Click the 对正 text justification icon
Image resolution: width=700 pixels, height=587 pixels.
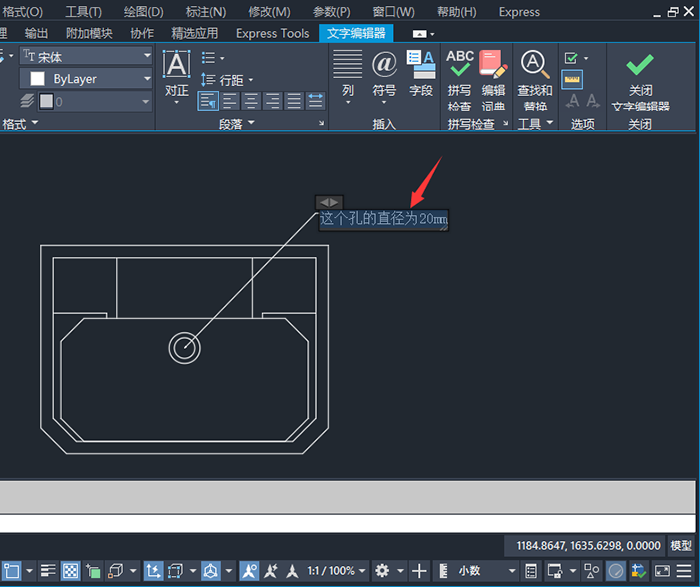pyautogui.click(x=176, y=66)
